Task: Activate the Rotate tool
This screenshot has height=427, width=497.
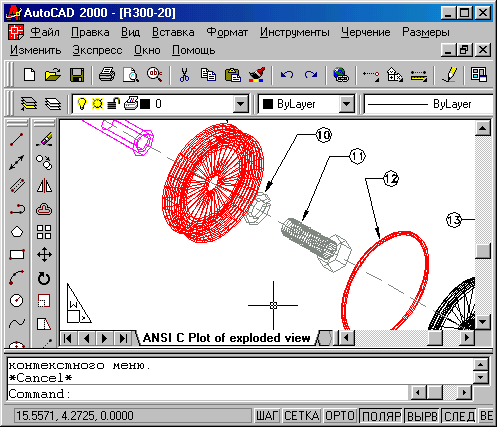Action: [x=44, y=278]
